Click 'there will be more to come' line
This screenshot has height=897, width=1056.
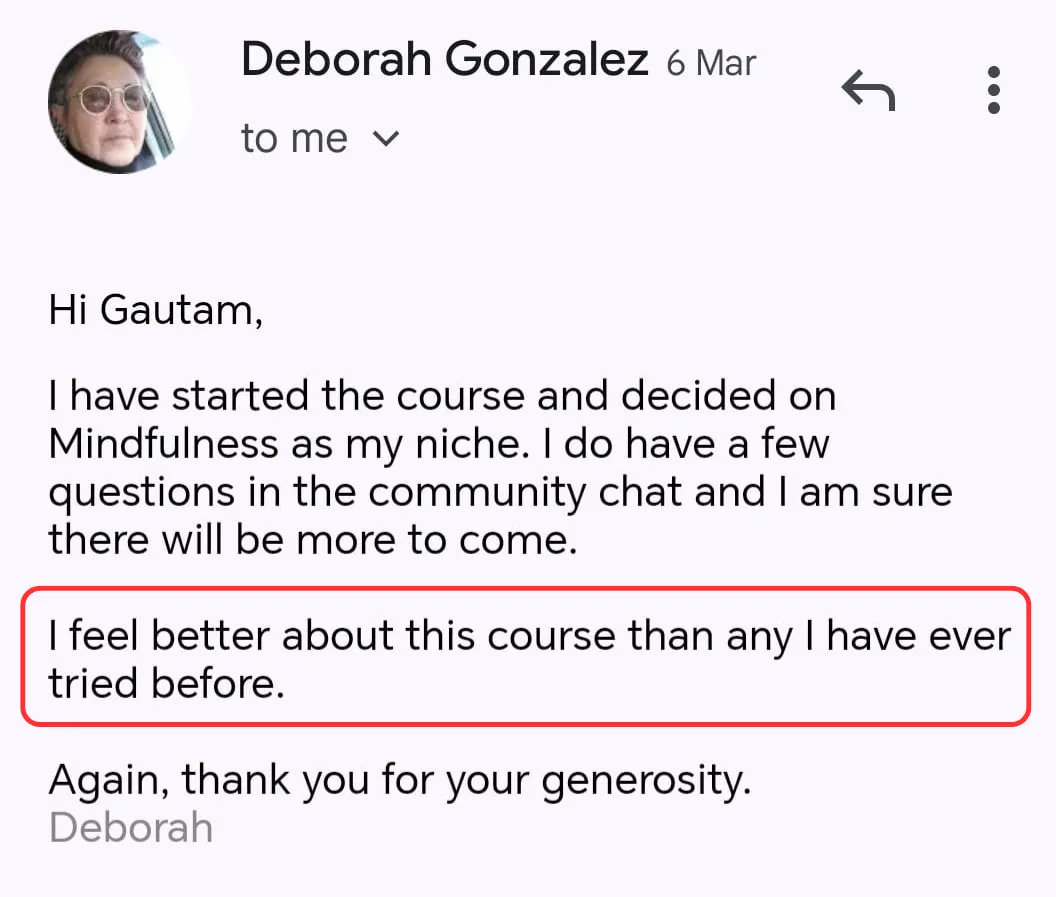pos(313,540)
